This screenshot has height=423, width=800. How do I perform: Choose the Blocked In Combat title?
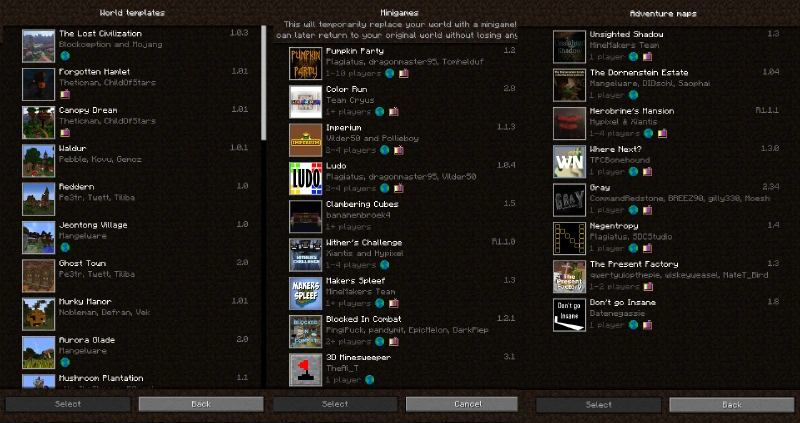pos(364,319)
